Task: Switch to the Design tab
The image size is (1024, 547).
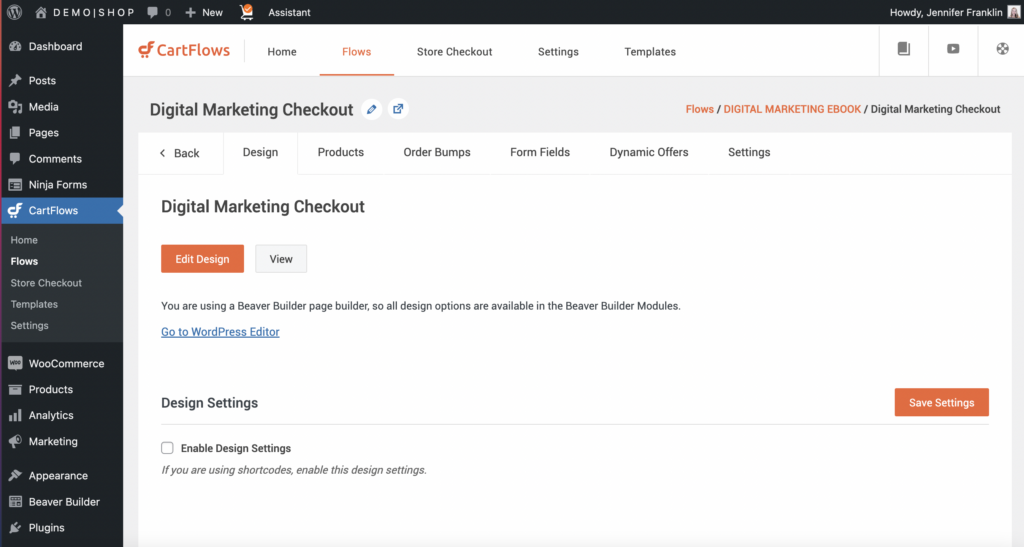Action: point(261,153)
